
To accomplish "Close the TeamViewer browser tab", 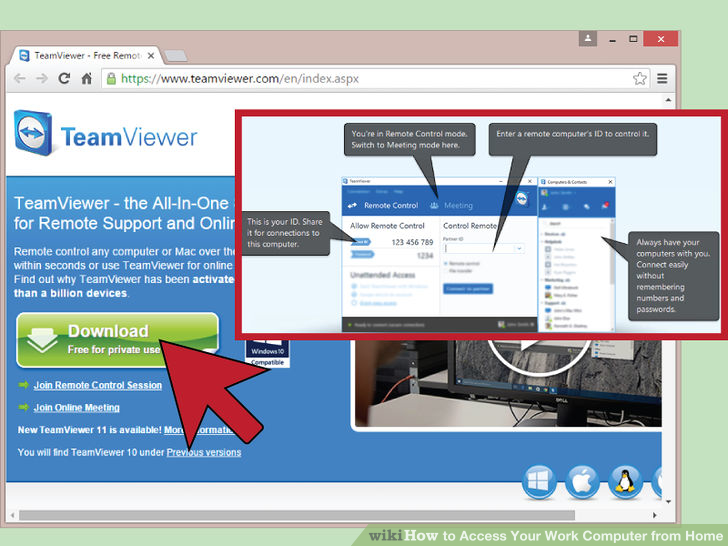I will (x=151, y=56).
